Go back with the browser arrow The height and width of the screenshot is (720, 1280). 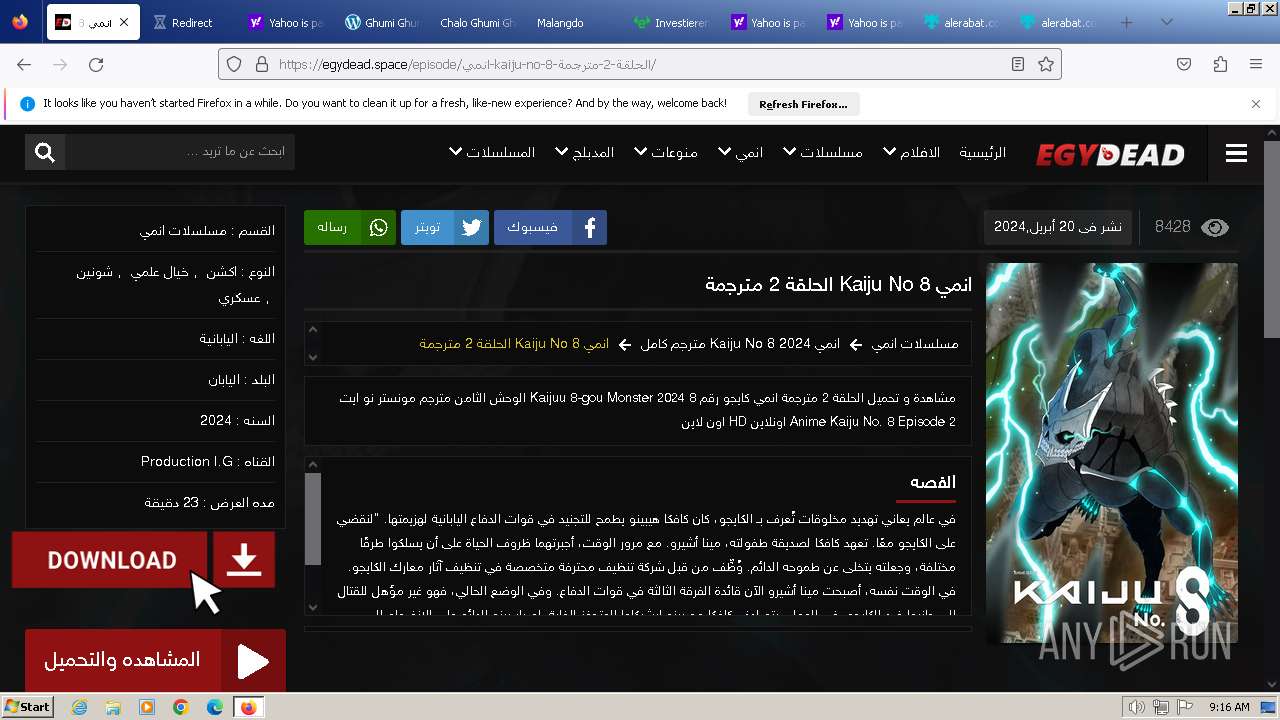coord(24,64)
